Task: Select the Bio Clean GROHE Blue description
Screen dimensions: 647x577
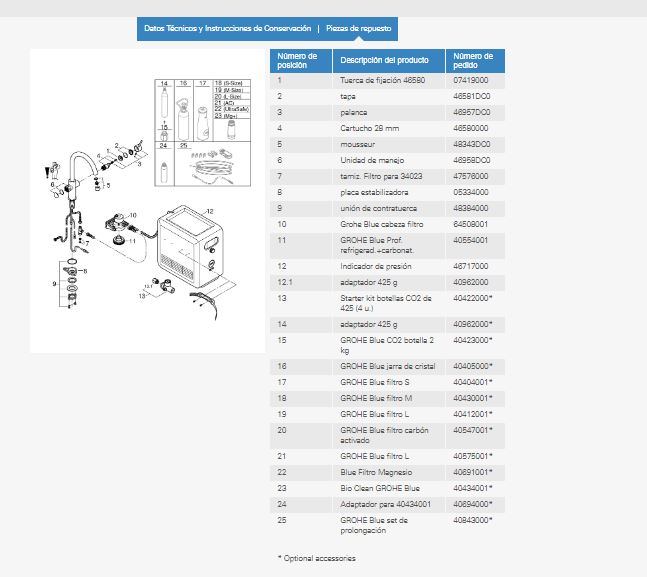Action: tap(380, 489)
